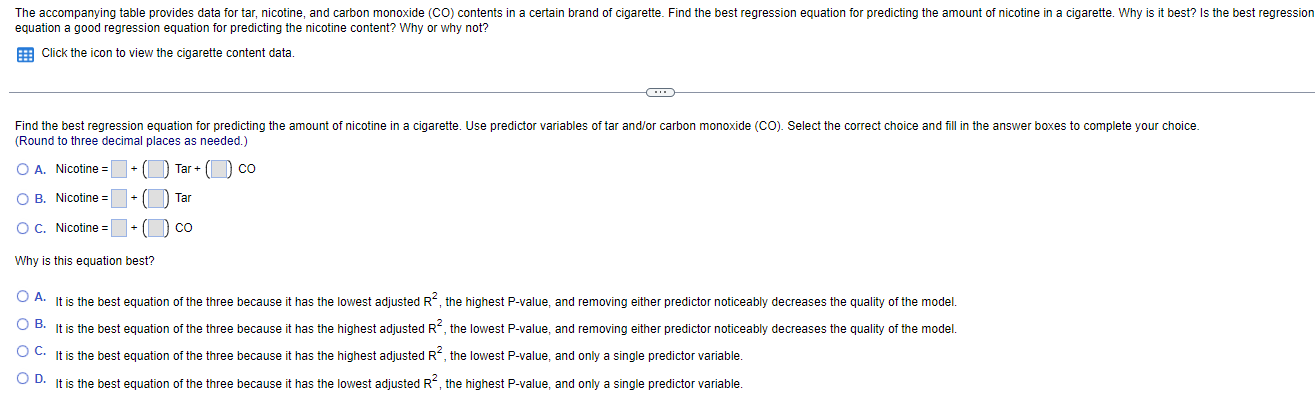Click intercept input box in option C
The width and height of the screenshot is (1315, 398).
(119, 227)
